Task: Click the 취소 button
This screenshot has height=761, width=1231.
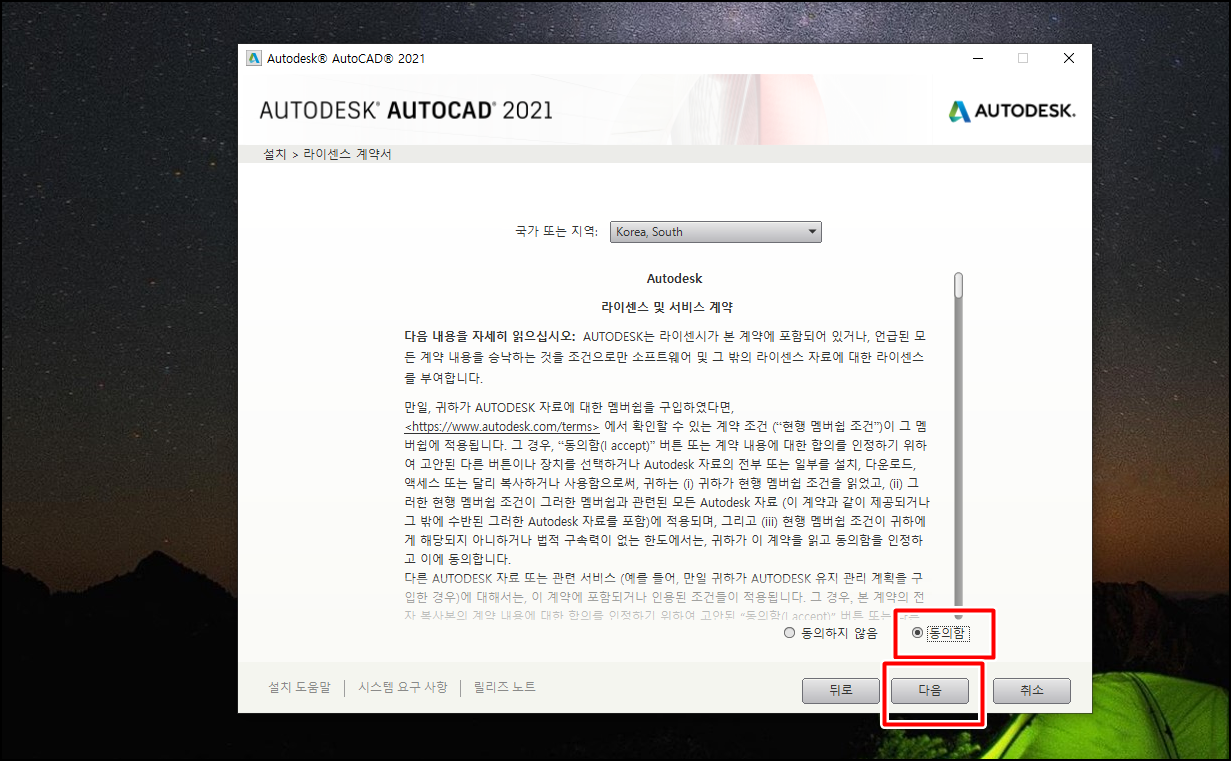Action: coord(1032,690)
